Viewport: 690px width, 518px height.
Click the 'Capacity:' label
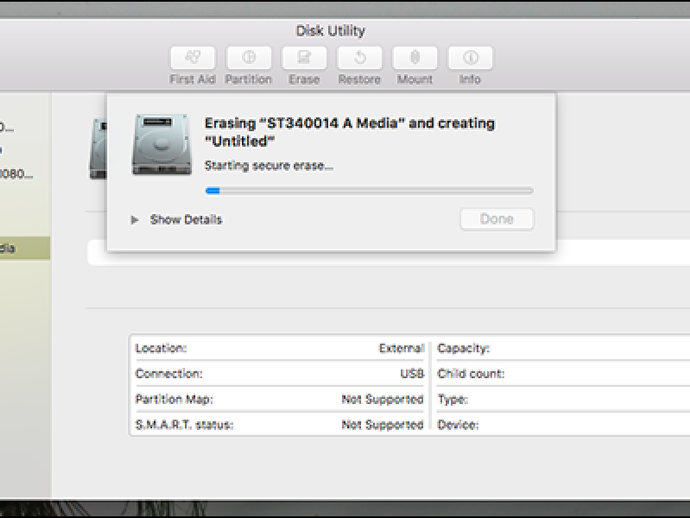(463, 348)
